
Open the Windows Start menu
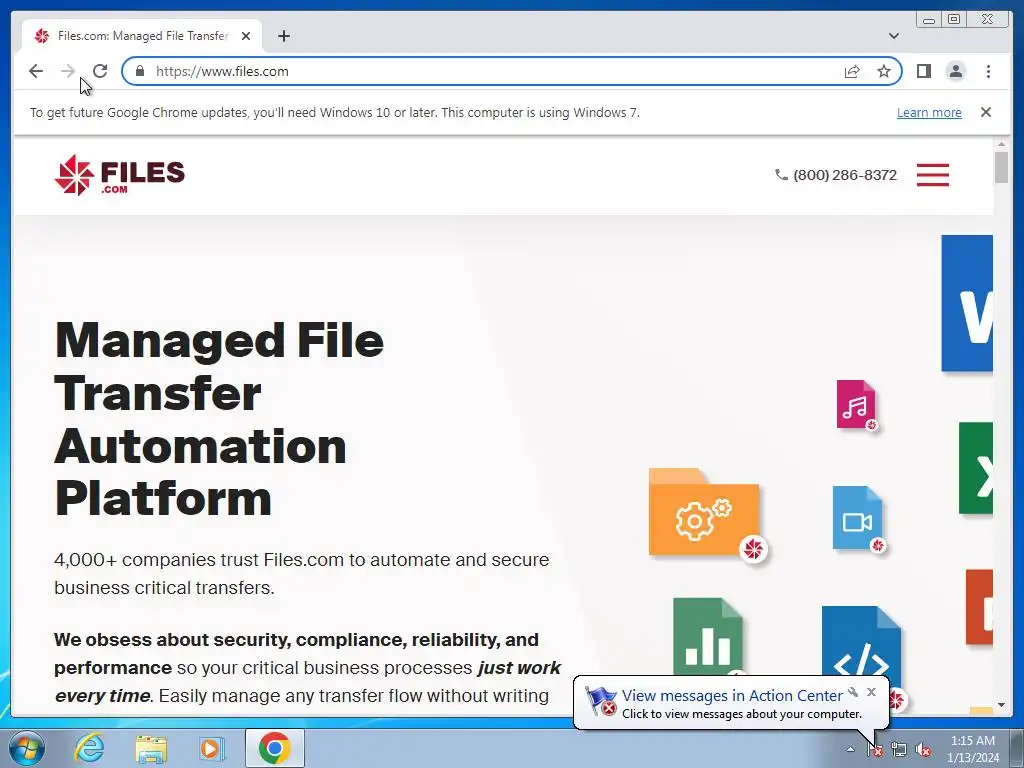(x=26, y=748)
